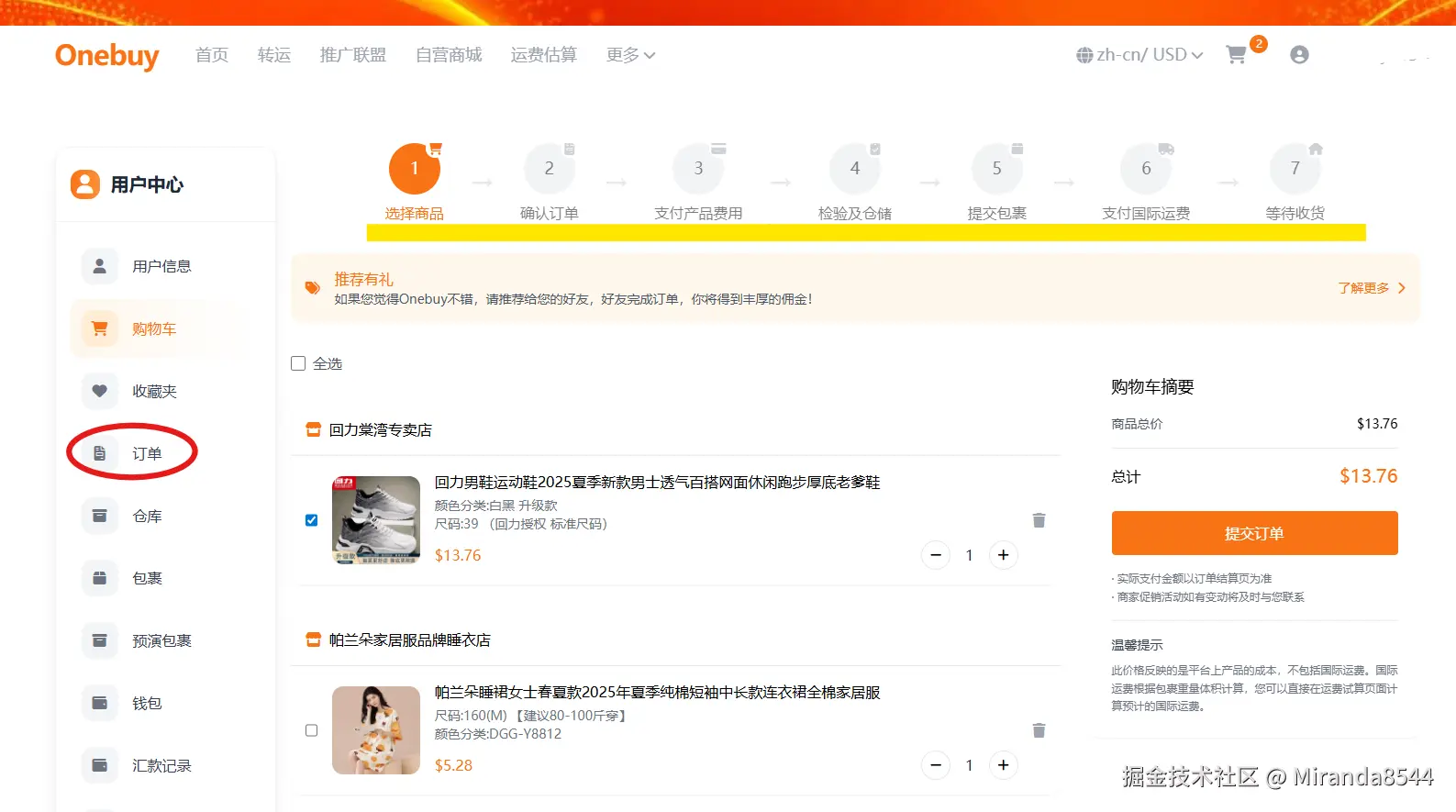The width and height of the screenshot is (1456, 812).
Task: Open the zh-cn/ USD language currency dropdown
Action: tap(1139, 55)
